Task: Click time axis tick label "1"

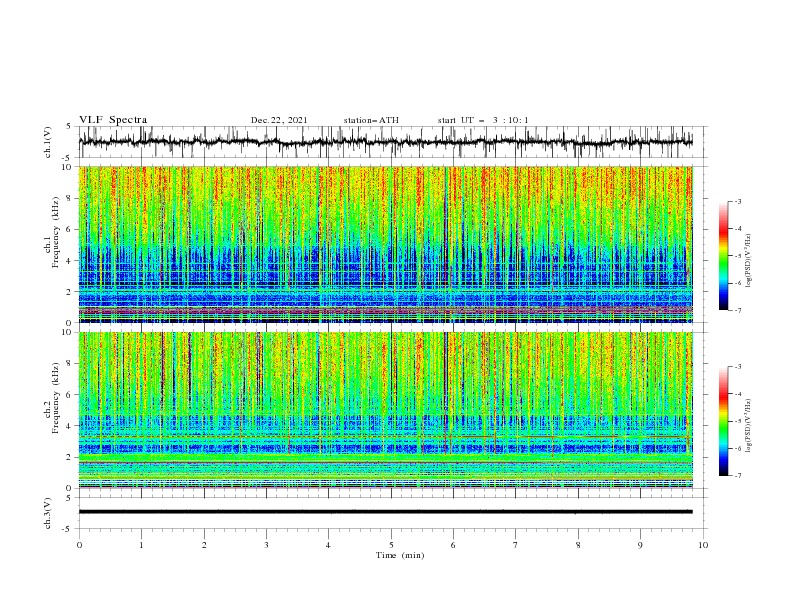Action: 141,545
